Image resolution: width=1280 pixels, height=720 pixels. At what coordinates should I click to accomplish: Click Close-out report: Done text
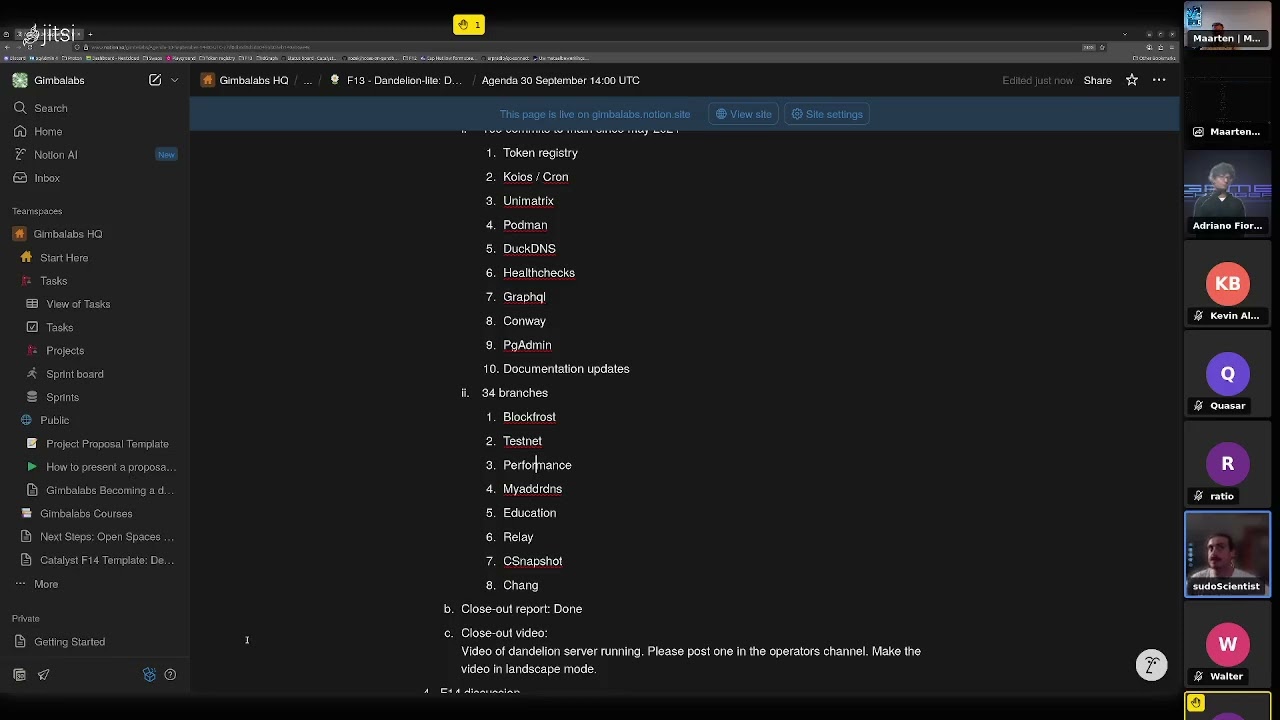point(521,609)
